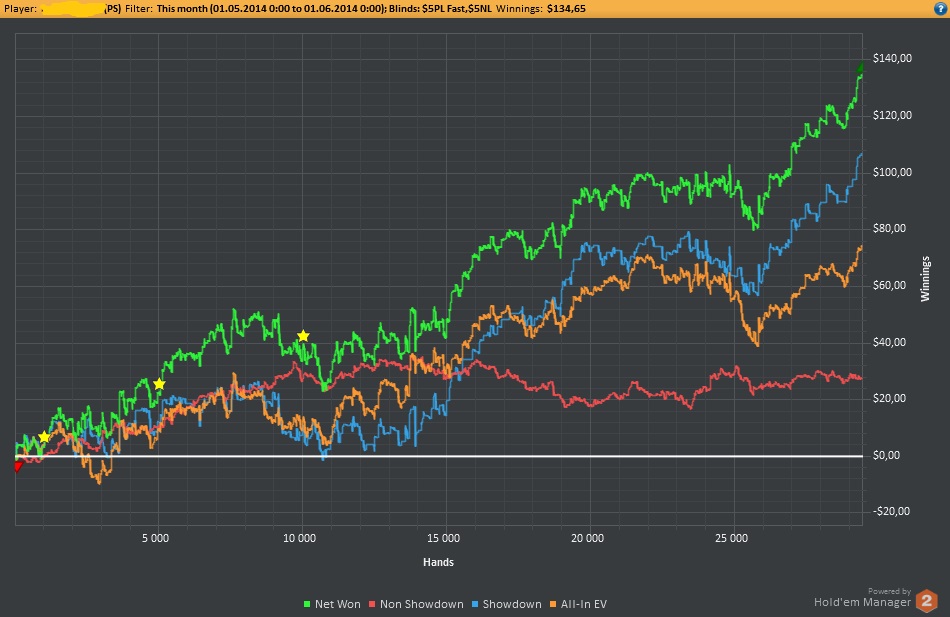Click the yellow star near 5 000 hands
The width and height of the screenshot is (950, 617).
pos(159,384)
